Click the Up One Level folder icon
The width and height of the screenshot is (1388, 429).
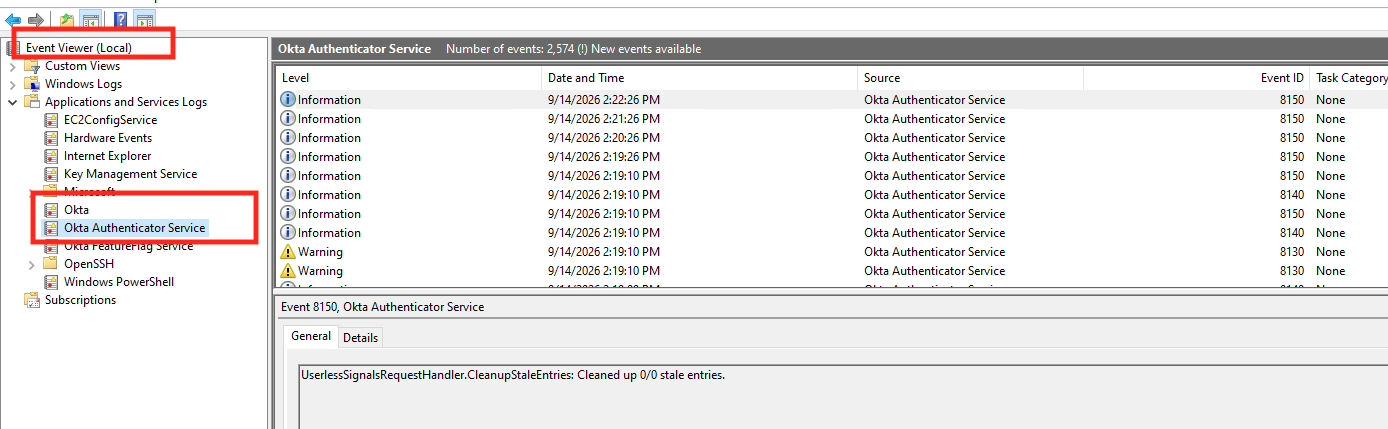tap(67, 20)
